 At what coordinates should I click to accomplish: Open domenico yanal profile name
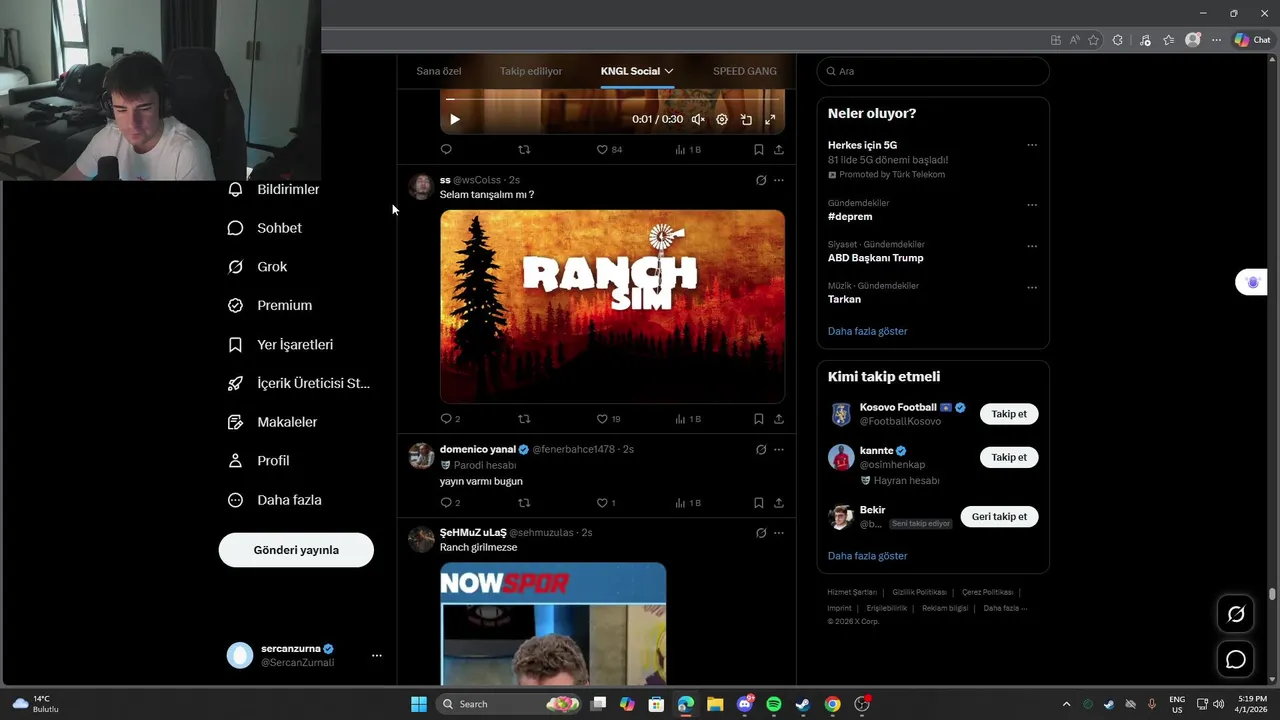pyautogui.click(x=478, y=449)
